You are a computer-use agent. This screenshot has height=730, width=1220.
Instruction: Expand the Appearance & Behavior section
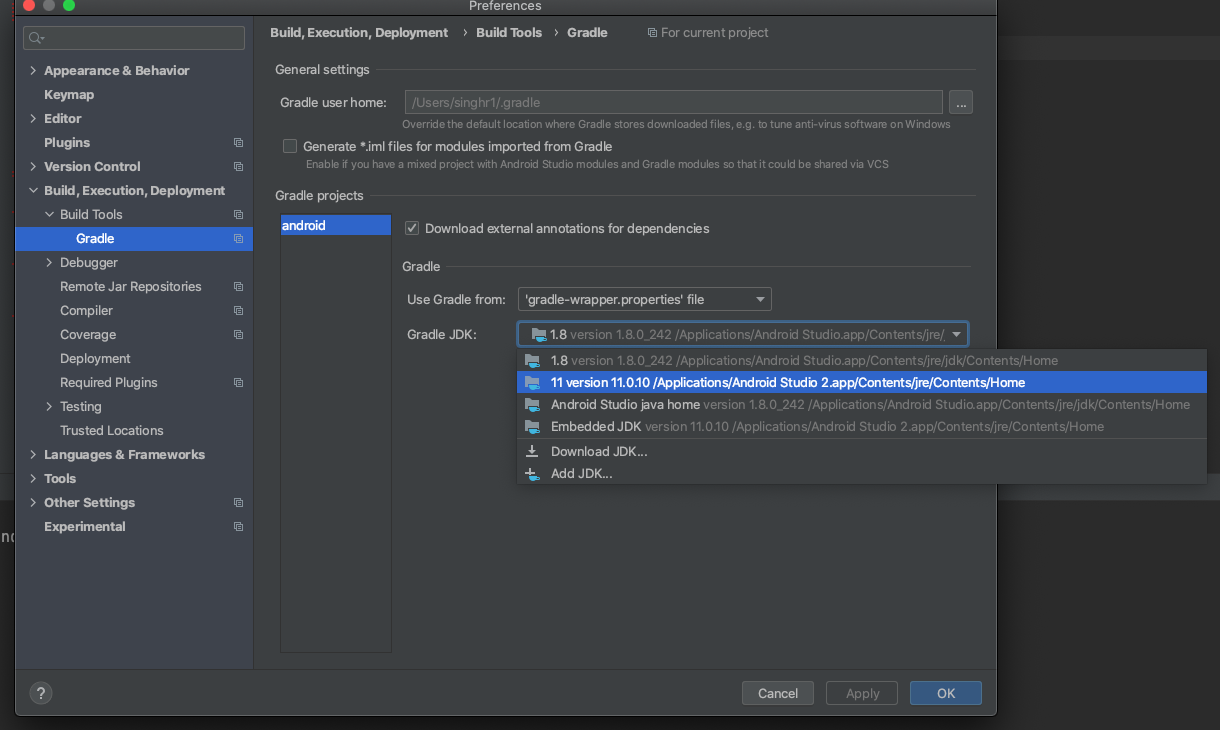(x=34, y=71)
